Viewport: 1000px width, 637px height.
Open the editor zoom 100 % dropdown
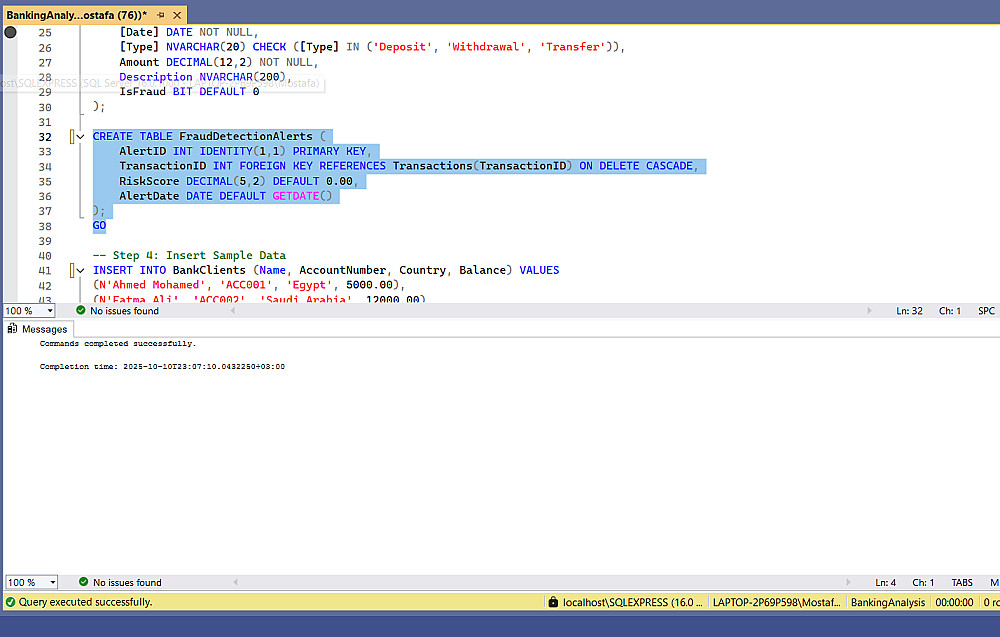(x=50, y=311)
